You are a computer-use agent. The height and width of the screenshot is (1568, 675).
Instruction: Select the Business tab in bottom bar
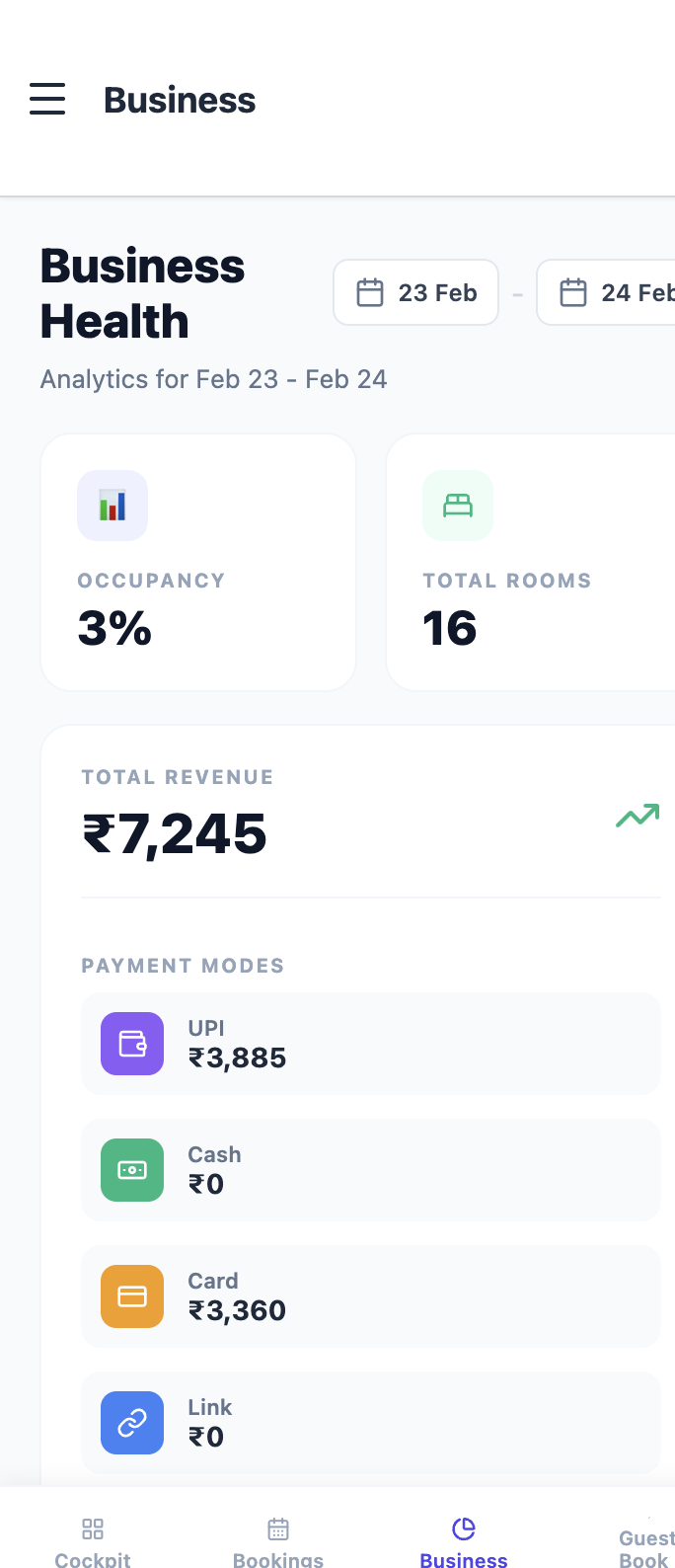464,1542
